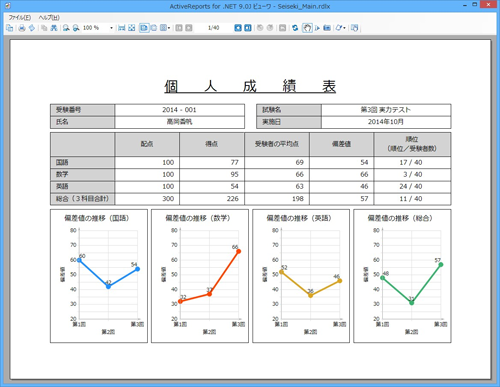
Task: Click the Zoom In magnifier icon
Action: click(x=66, y=28)
